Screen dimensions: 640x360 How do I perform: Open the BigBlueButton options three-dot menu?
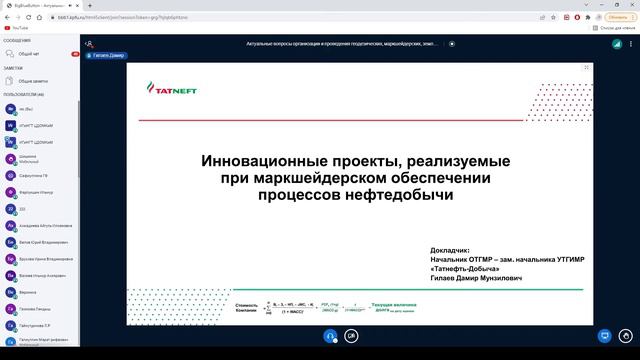pos(631,44)
